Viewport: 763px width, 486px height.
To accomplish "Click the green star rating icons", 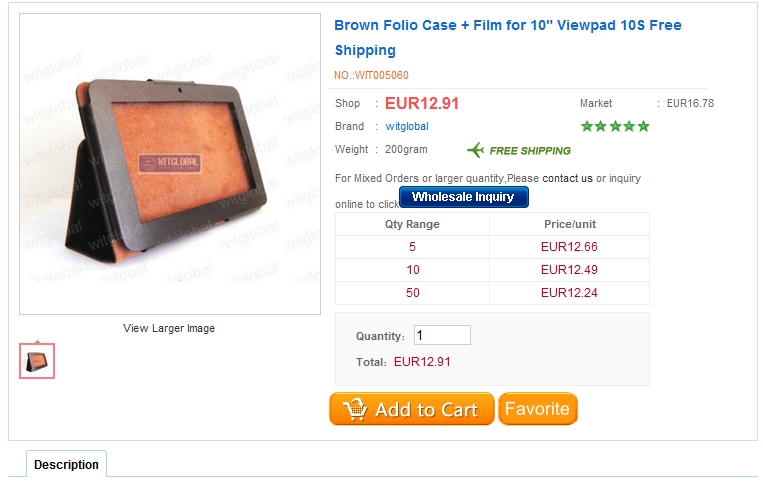I will coord(615,126).
